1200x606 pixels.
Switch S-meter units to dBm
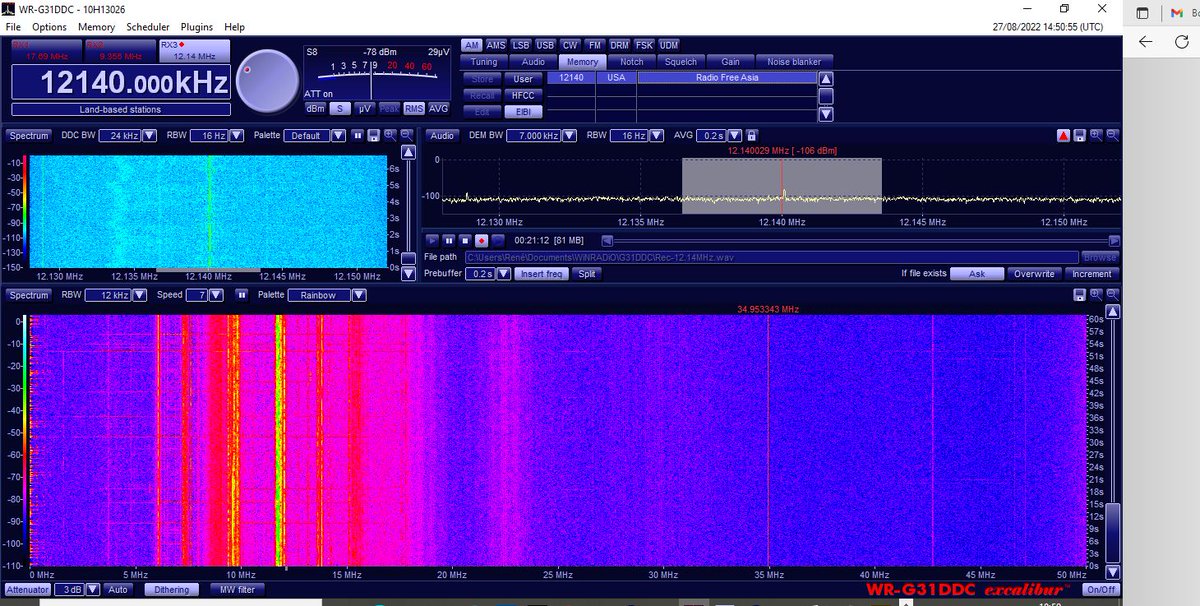click(315, 108)
